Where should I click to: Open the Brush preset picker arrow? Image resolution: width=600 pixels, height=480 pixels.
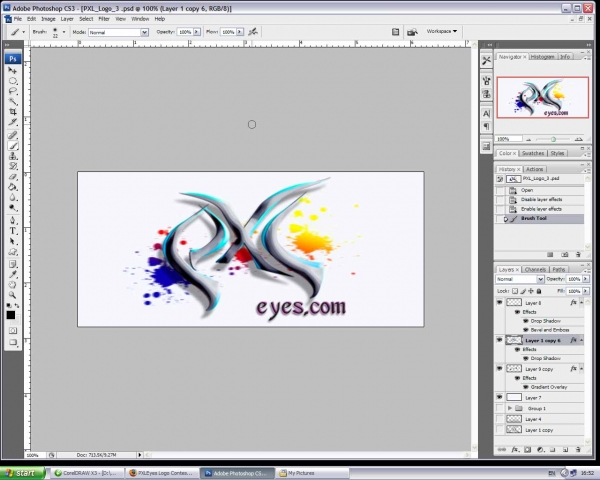pos(64,32)
